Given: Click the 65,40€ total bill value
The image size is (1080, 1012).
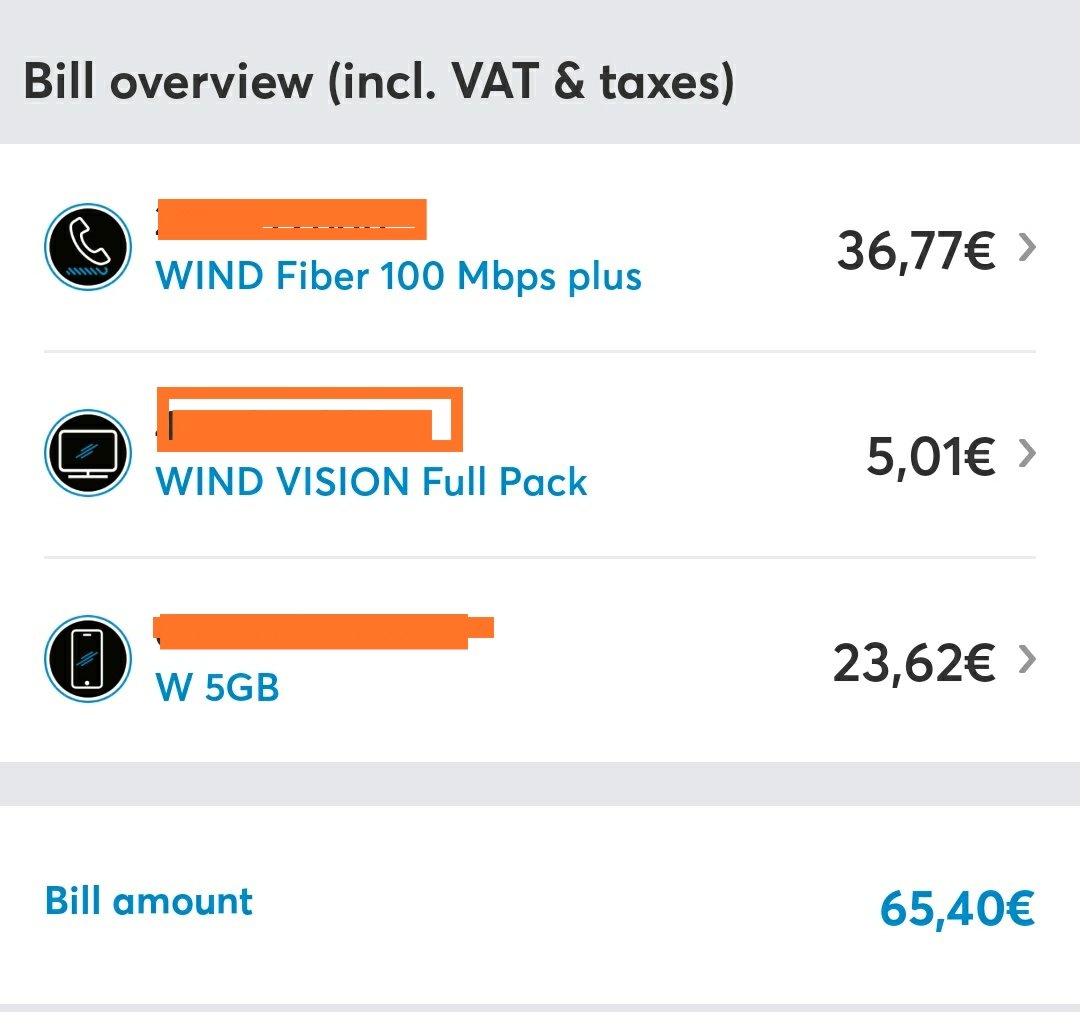Looking at the screenshot, I should point(957,908).
